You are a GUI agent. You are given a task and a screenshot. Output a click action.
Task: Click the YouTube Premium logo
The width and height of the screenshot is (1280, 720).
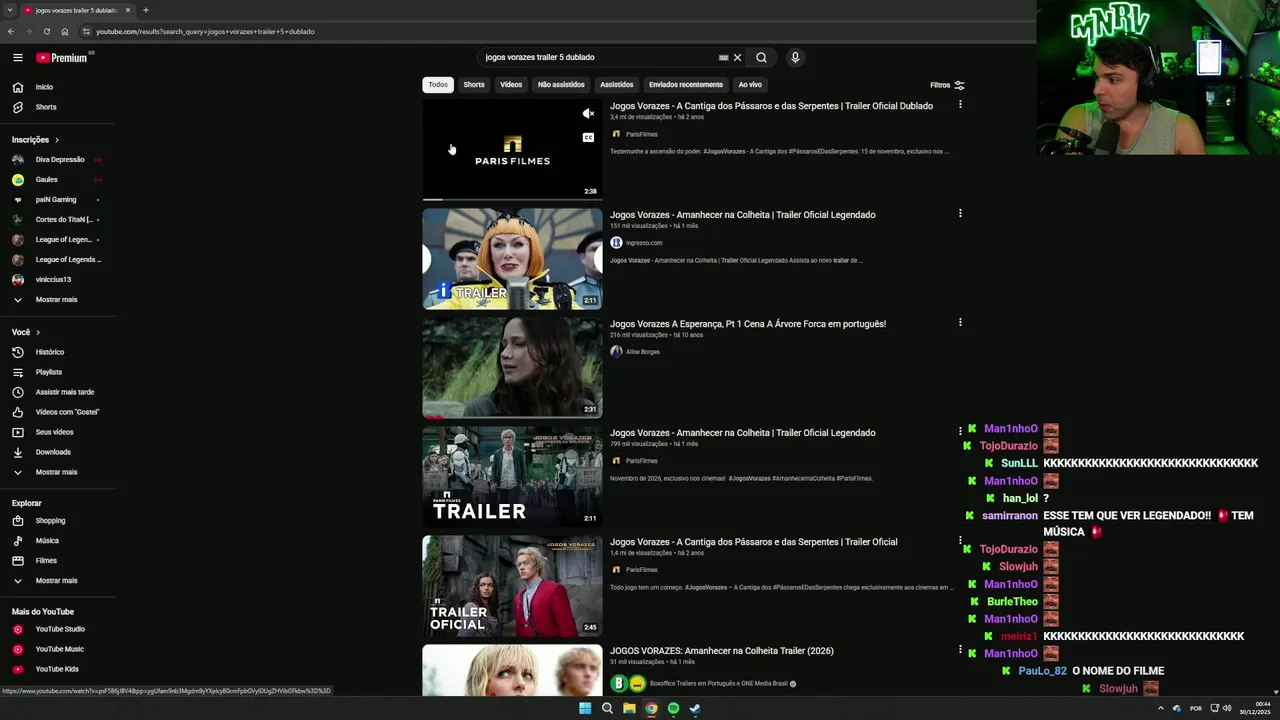tap(62, 58)
